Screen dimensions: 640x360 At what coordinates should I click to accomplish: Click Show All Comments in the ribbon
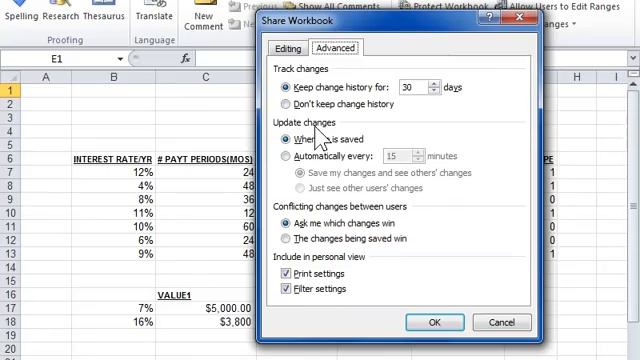point(332,6)
